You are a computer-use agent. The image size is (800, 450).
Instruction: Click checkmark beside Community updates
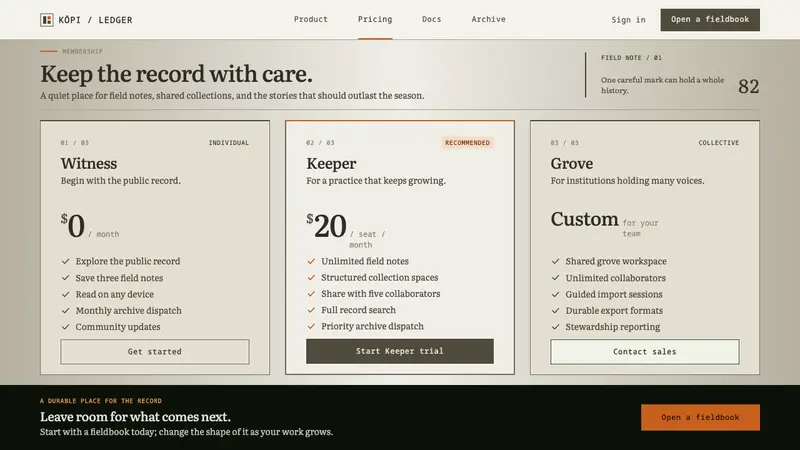[x=65, y=327]
